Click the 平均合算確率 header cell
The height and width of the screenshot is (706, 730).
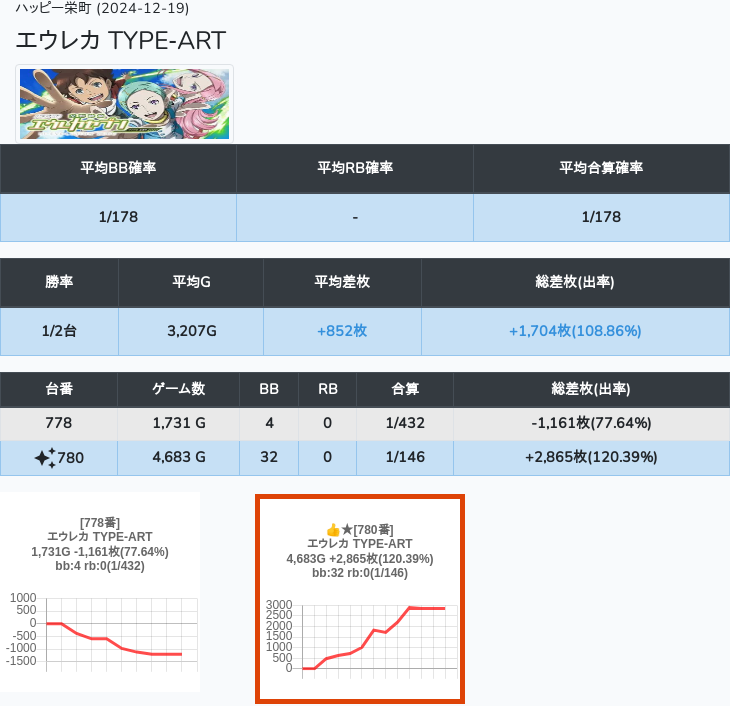click(x=601, y=168)
